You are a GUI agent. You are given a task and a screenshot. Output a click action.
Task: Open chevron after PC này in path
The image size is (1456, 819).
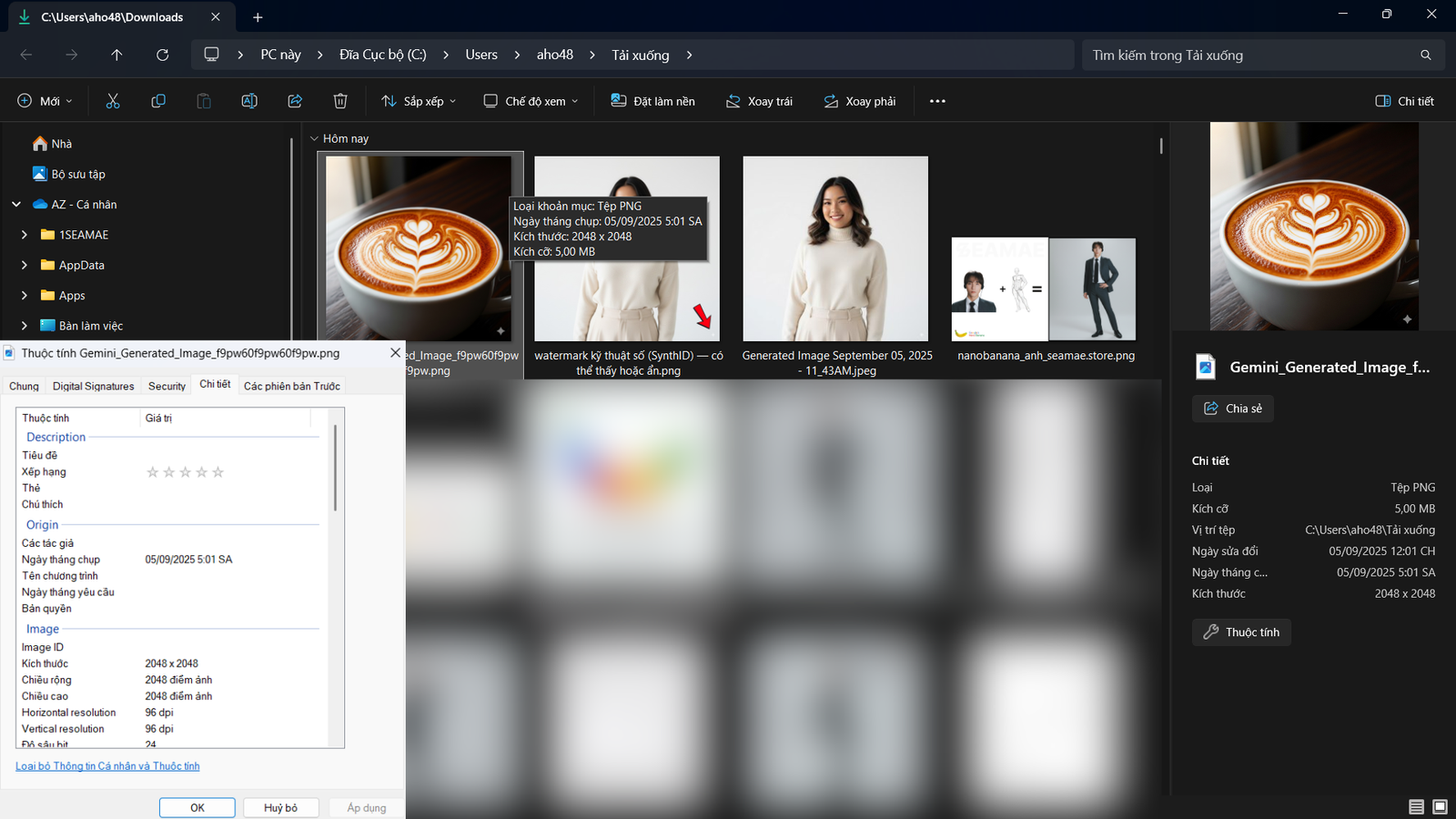click(320, 55)
